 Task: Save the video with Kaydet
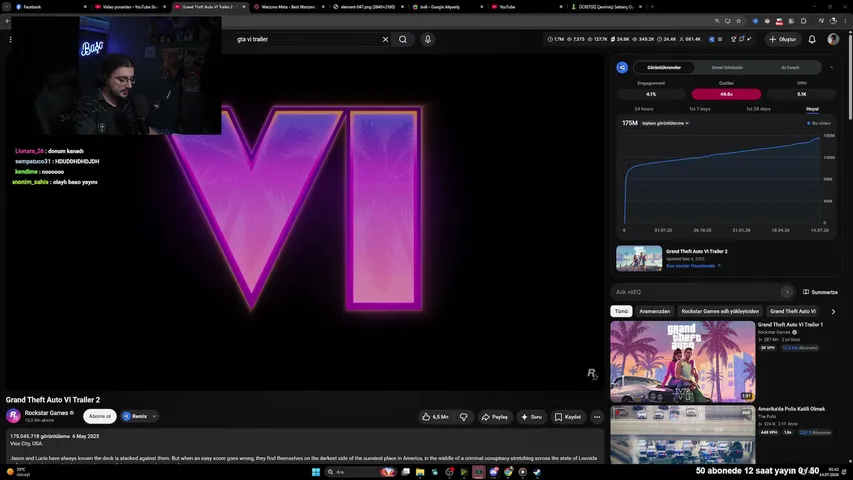pos(568,417)
